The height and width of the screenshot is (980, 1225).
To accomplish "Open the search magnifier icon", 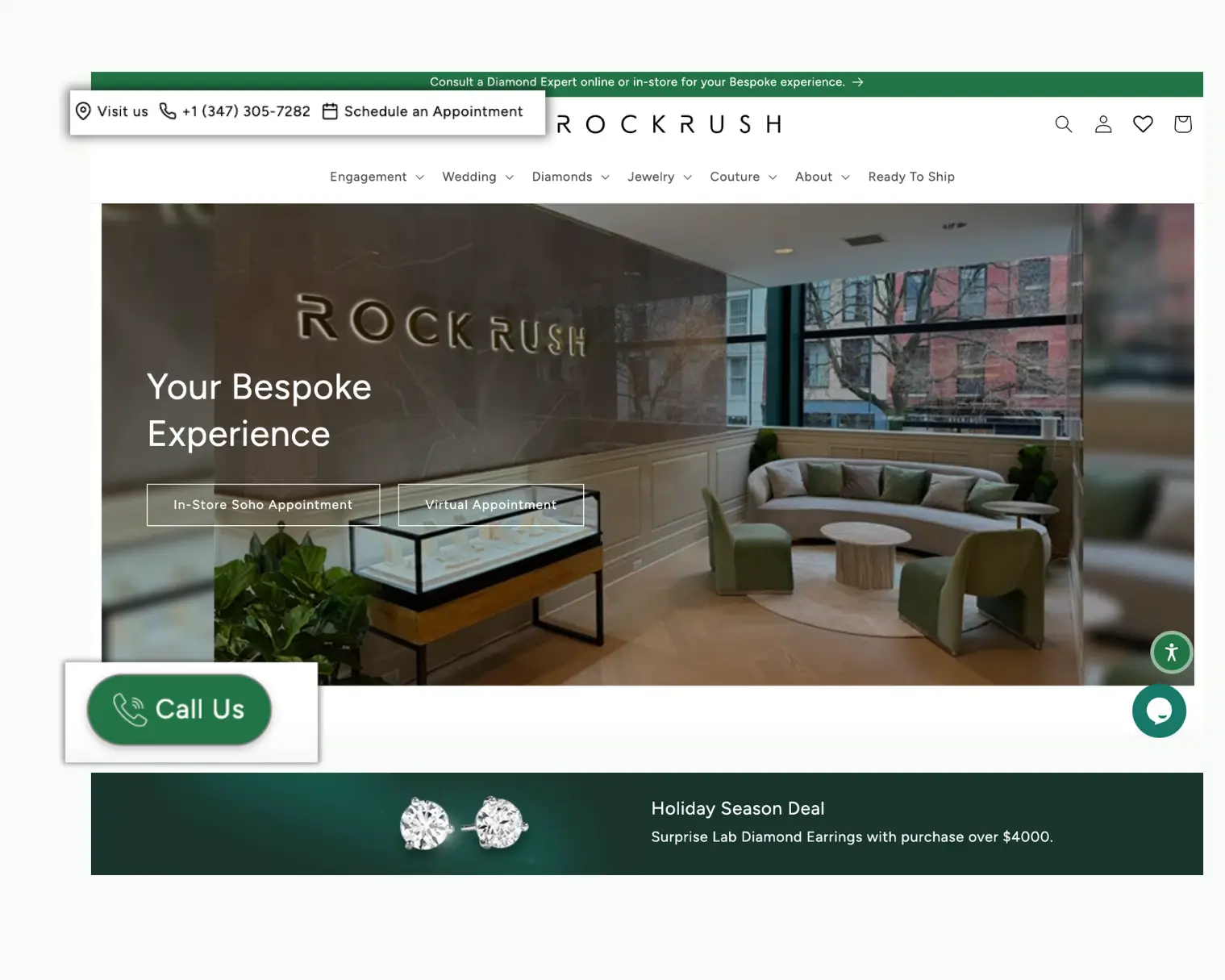I will [x=1063, y=123].
